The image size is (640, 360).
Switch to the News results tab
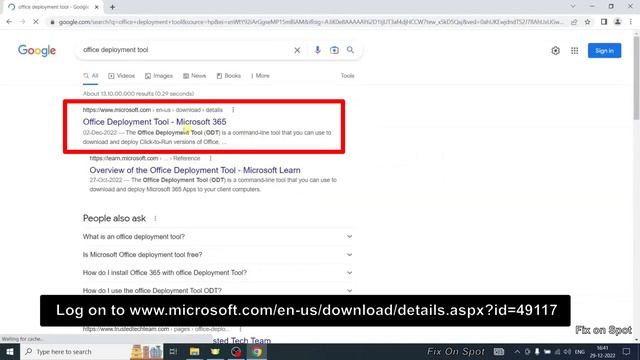[x=194, y=76]
